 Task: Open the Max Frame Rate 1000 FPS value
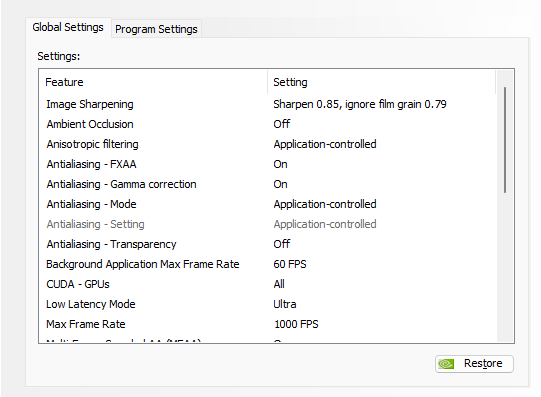point(296,324)
